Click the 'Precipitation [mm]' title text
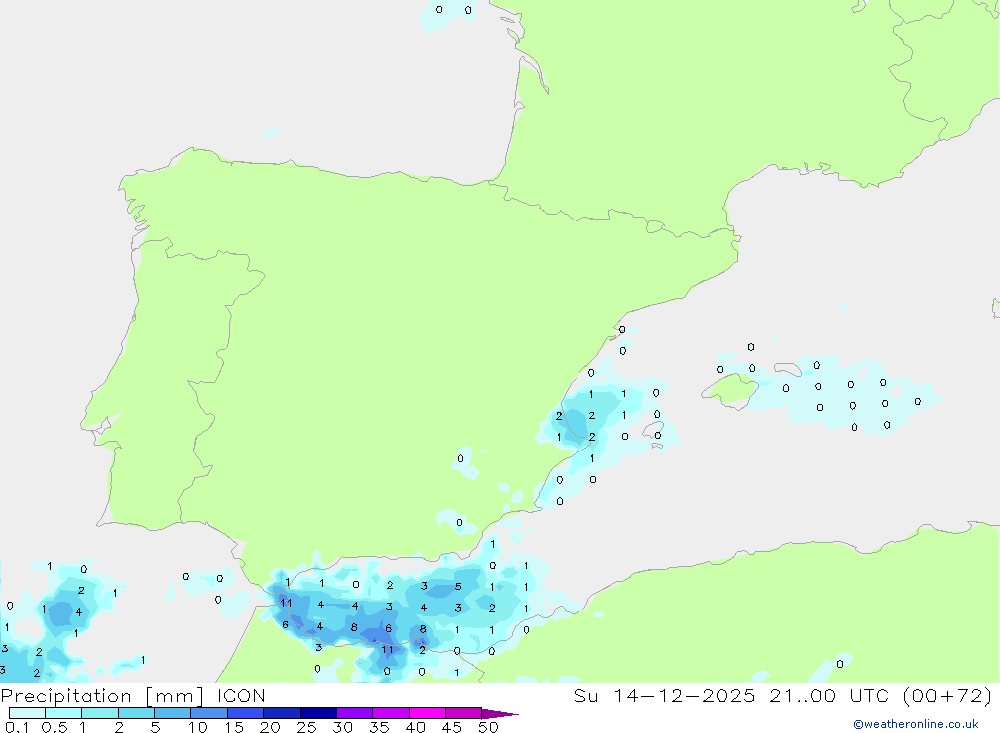Image resolution: width=1000 pixels, height=733 pixels. [x=102, y=696]
